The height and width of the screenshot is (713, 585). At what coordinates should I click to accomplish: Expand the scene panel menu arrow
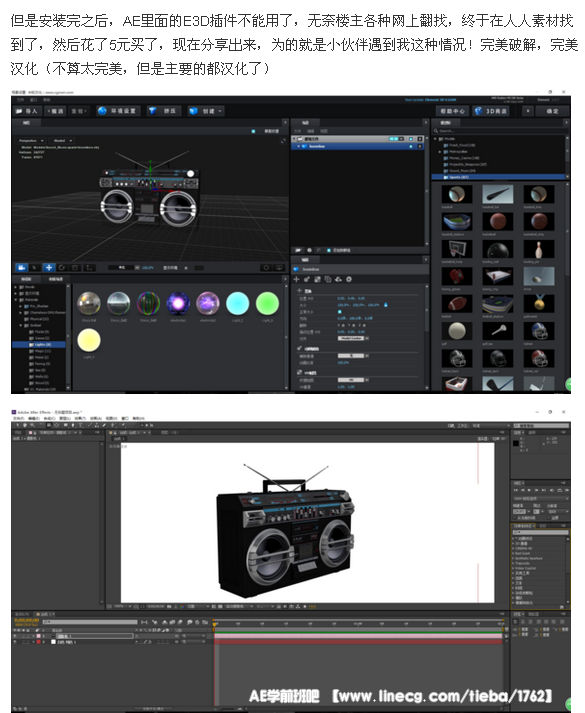[x=425, y=122]
